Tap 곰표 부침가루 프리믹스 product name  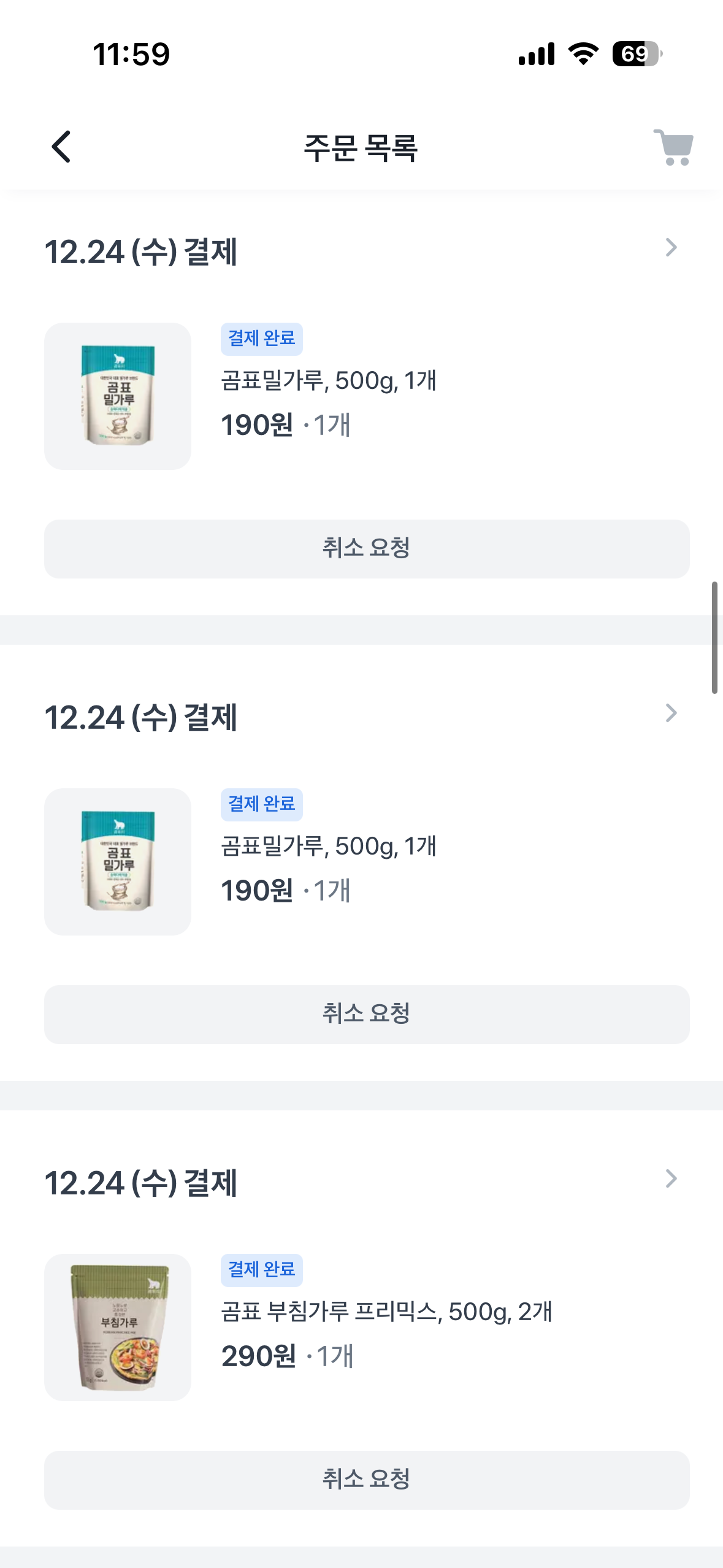tap(386, 1312)
